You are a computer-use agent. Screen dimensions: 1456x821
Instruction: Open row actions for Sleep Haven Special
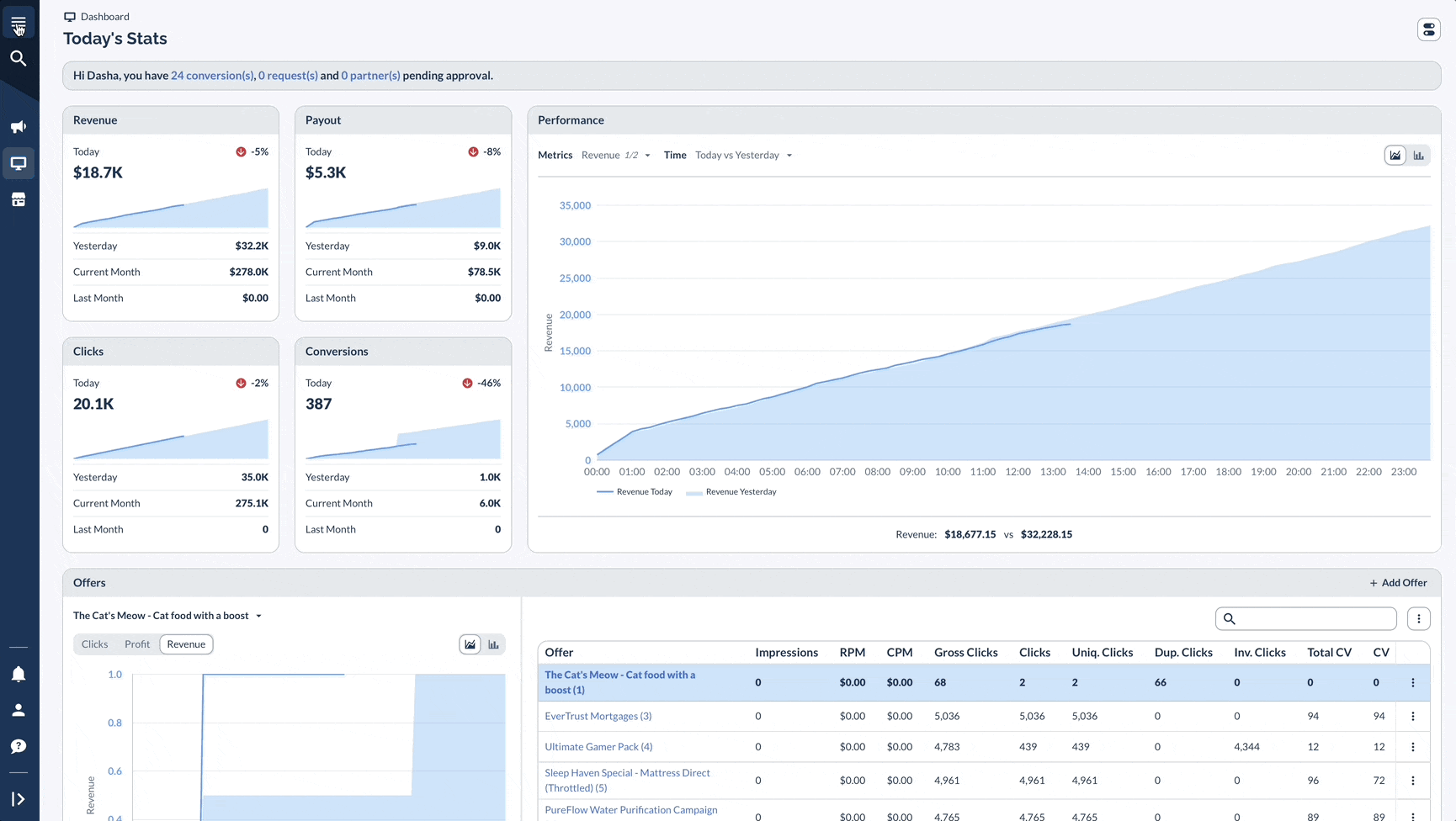pyautogui.click(x=1413, y=781)
